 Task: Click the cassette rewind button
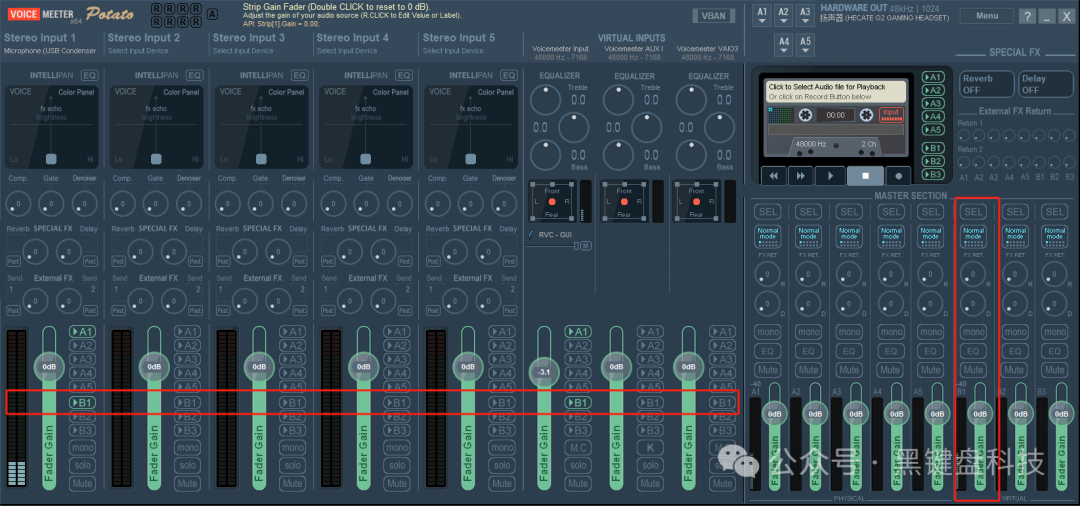click(x=772, y=175)
